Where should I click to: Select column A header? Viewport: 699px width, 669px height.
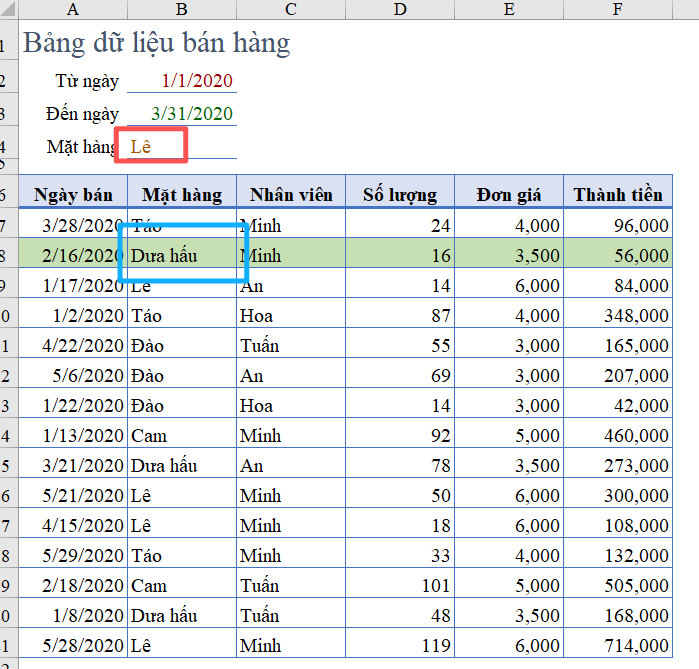click(73, 9)
